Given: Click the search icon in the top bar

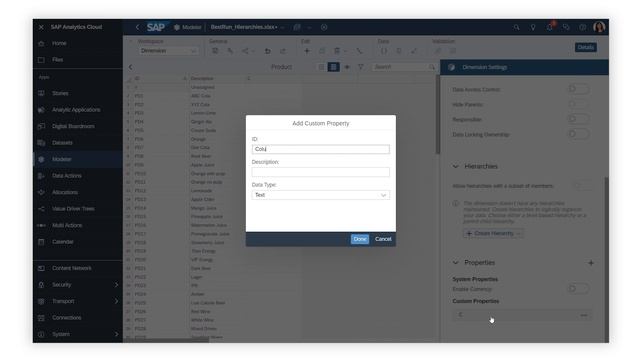Looking at the screenshot, I should coord(516,27).
